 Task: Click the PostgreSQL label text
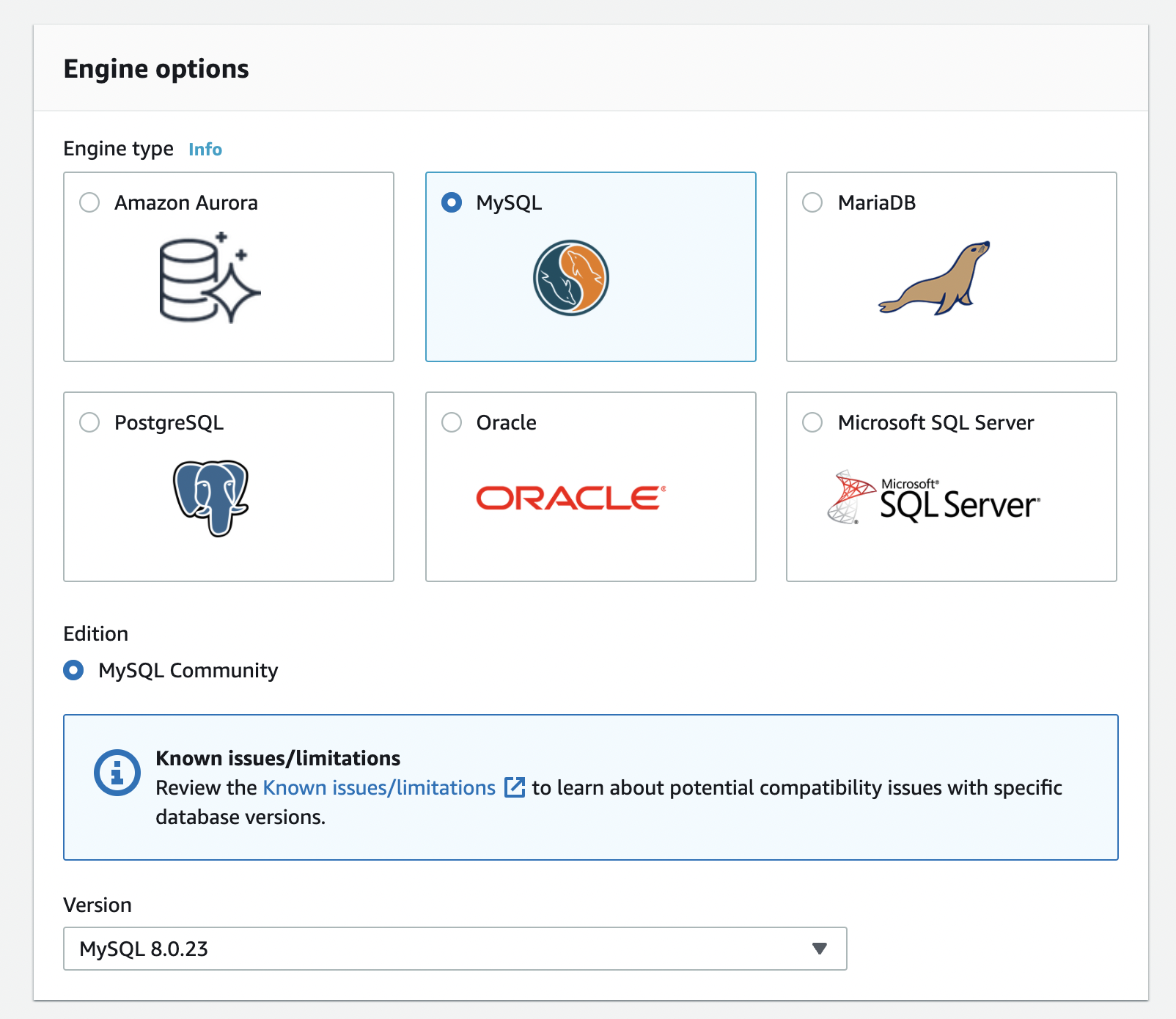coord(169,423)
